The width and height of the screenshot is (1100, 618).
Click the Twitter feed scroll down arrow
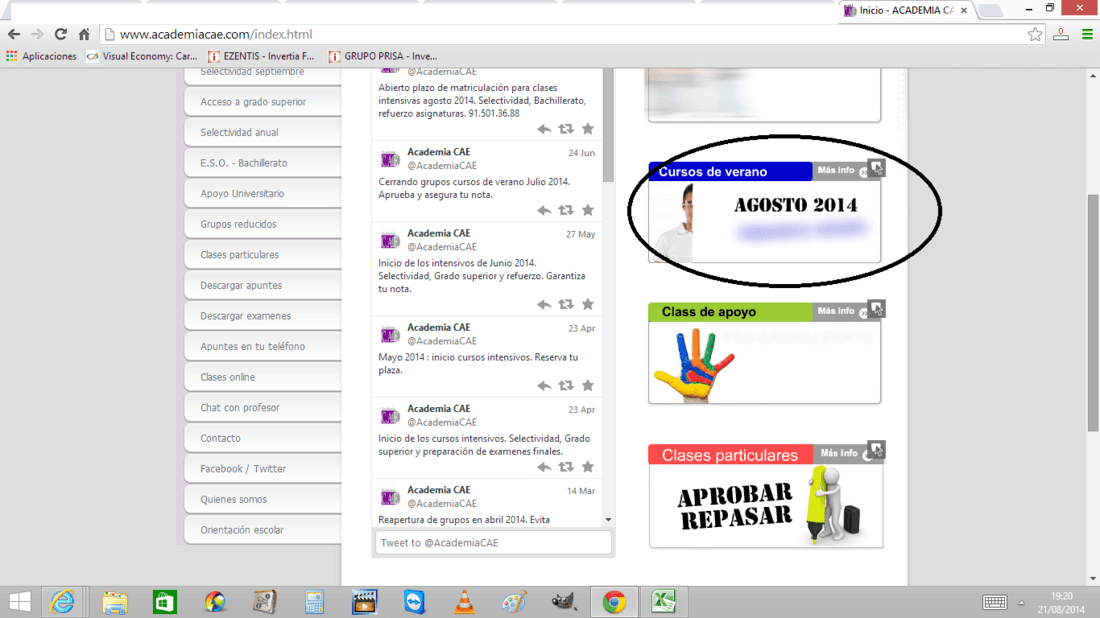[x=608, y=520]
